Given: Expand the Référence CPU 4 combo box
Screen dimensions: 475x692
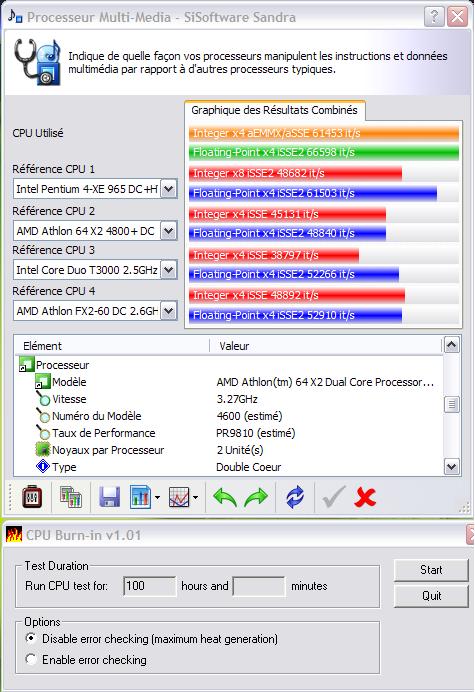Looking at the screenshot, I should click(168, 311).
